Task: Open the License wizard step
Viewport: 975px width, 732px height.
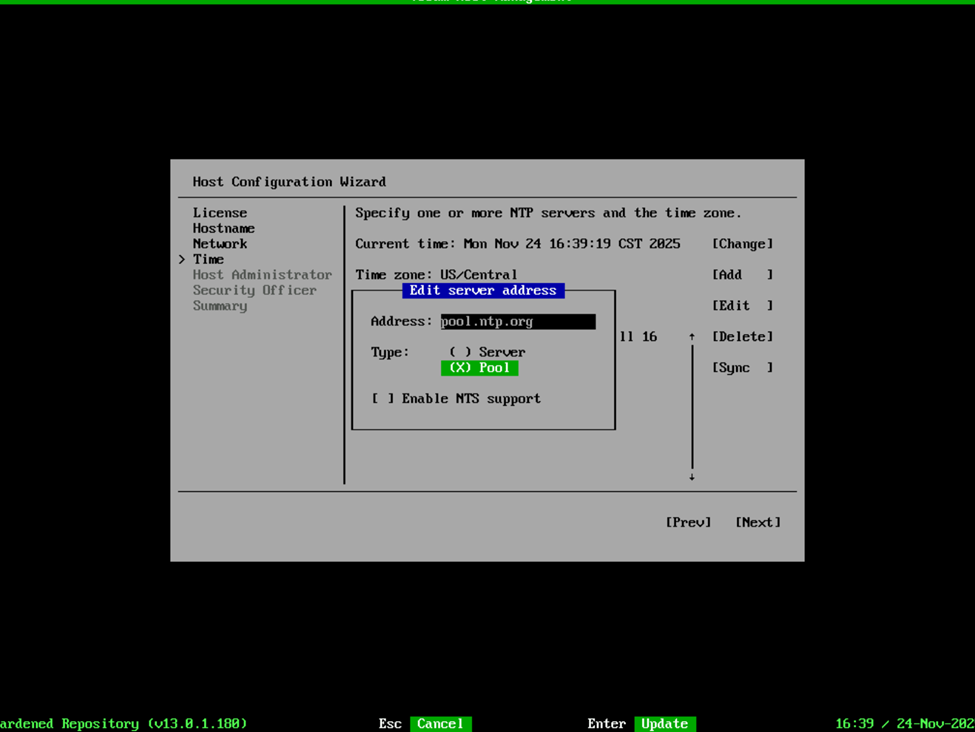Action: (220, 213)
